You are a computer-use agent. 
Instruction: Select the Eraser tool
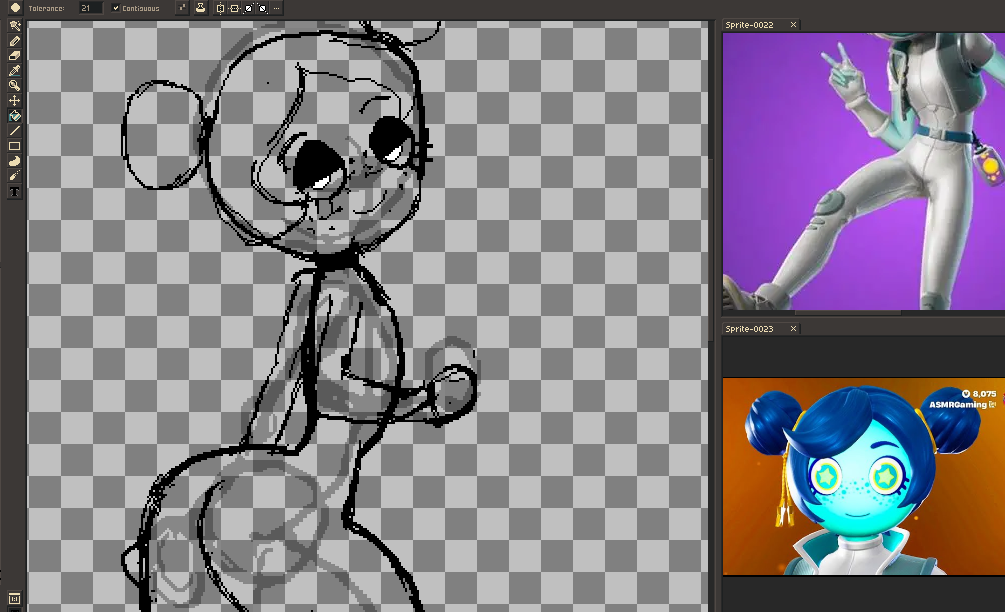point(14,56)
